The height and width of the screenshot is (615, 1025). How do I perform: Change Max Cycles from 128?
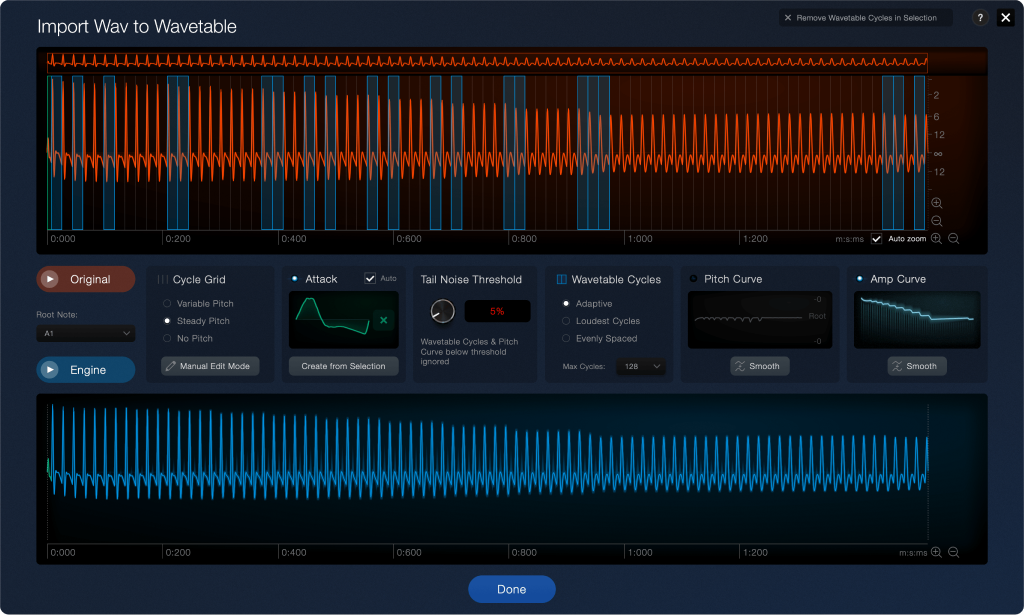point(639,365)
